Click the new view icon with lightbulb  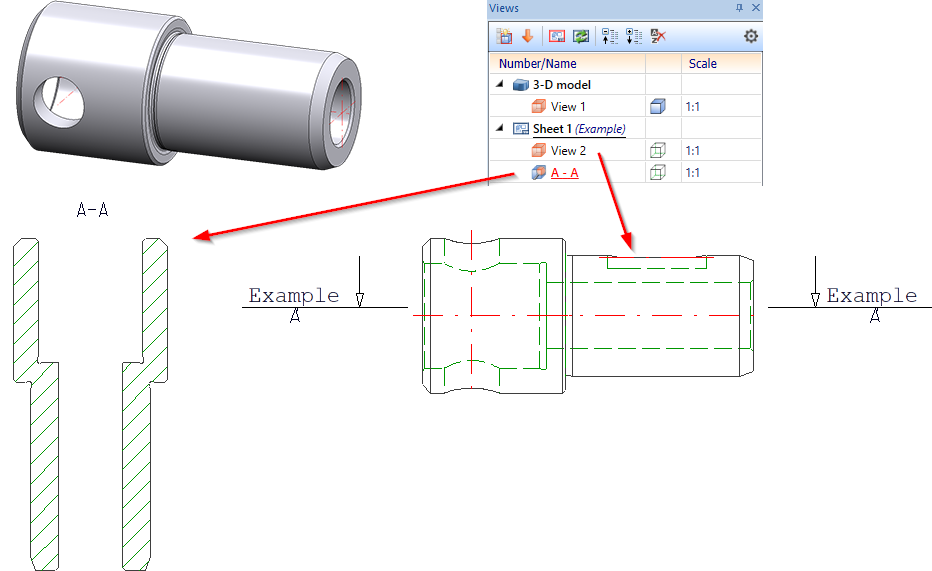click(504, 36)
